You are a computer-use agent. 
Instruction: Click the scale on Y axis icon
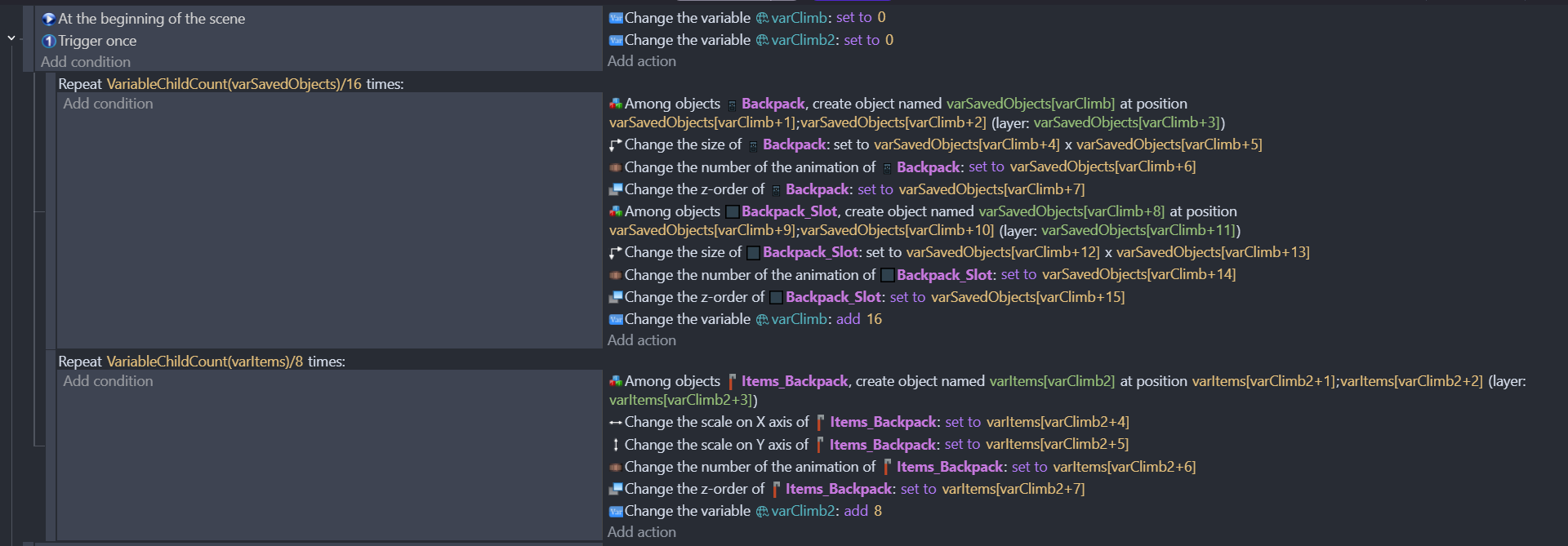click(x=616, y=445)
